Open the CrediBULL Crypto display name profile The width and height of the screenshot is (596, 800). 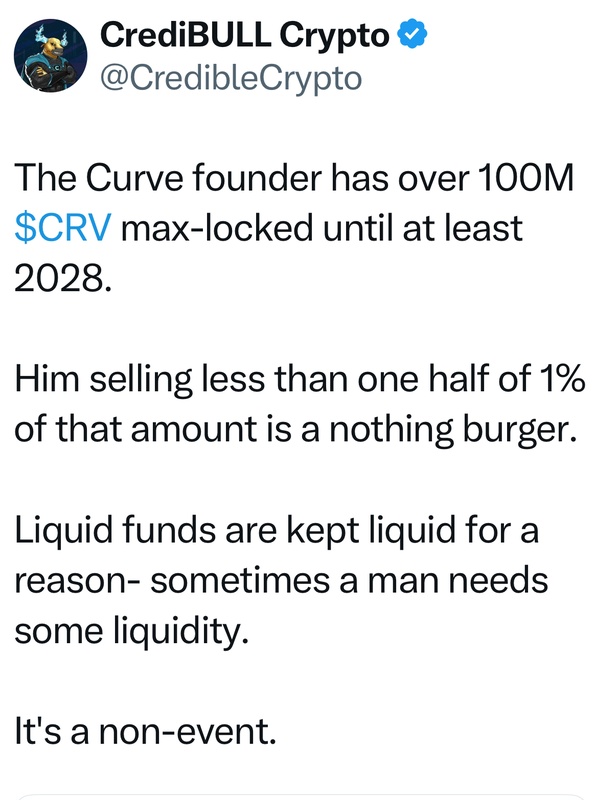pos(244,34)
